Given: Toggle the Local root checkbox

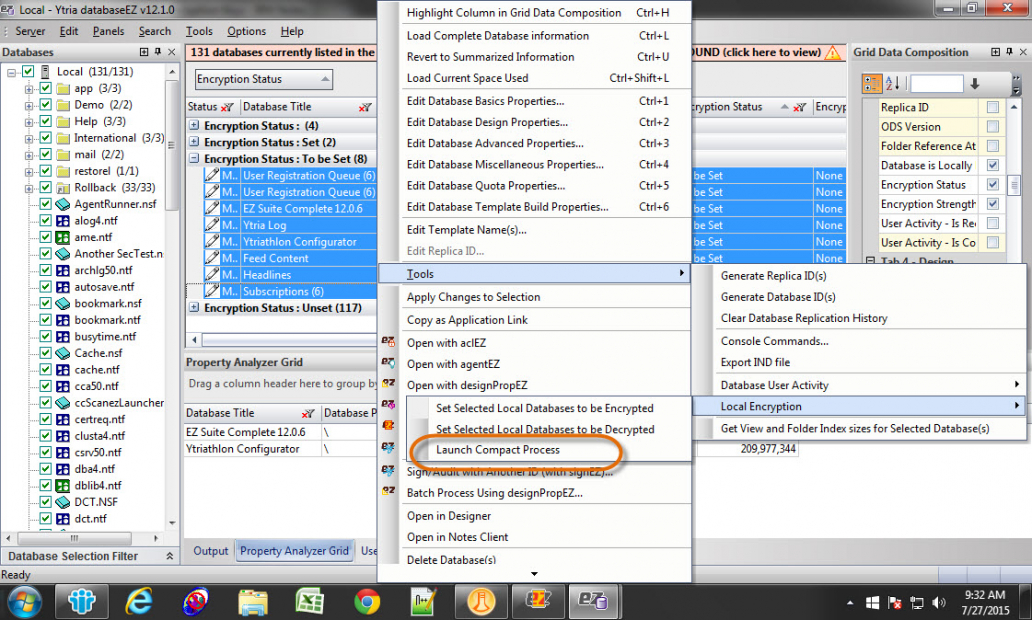Looking at the screenshot, I should (x=28, y=71).
